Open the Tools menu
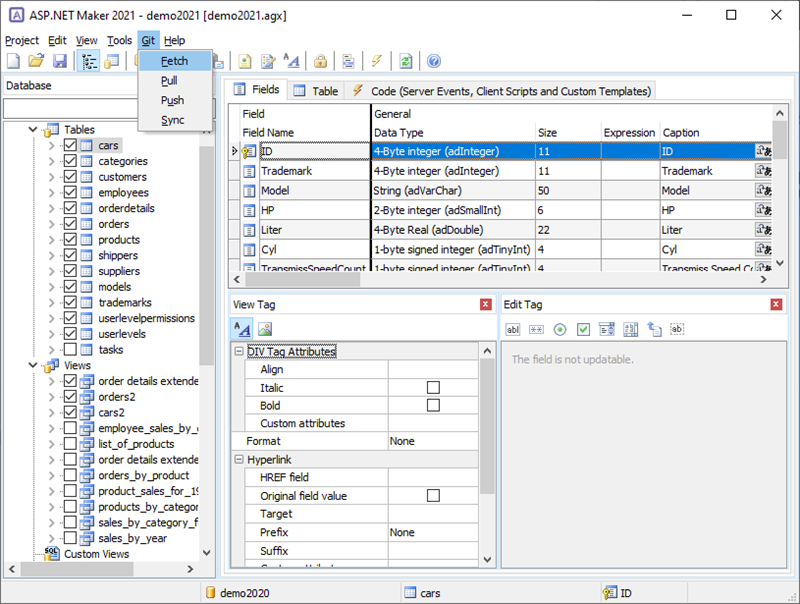 [119, 40]
